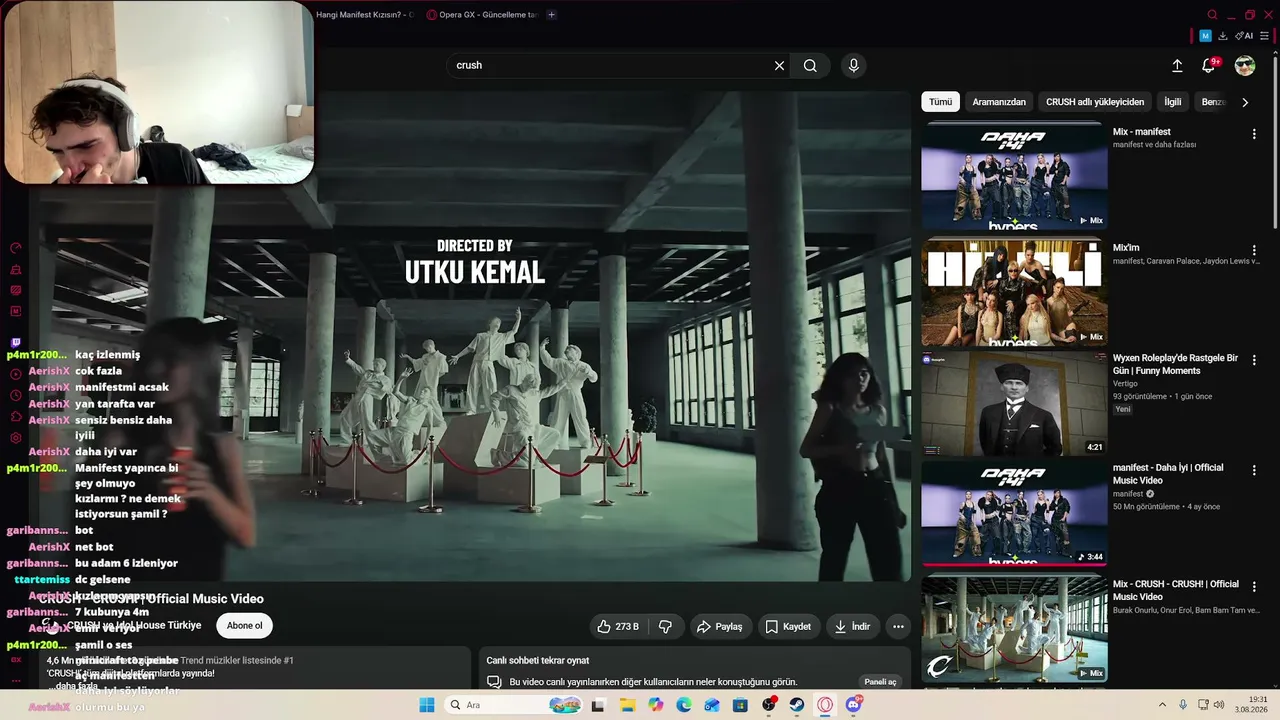Select the Aramanızdan filter chip

999,102
